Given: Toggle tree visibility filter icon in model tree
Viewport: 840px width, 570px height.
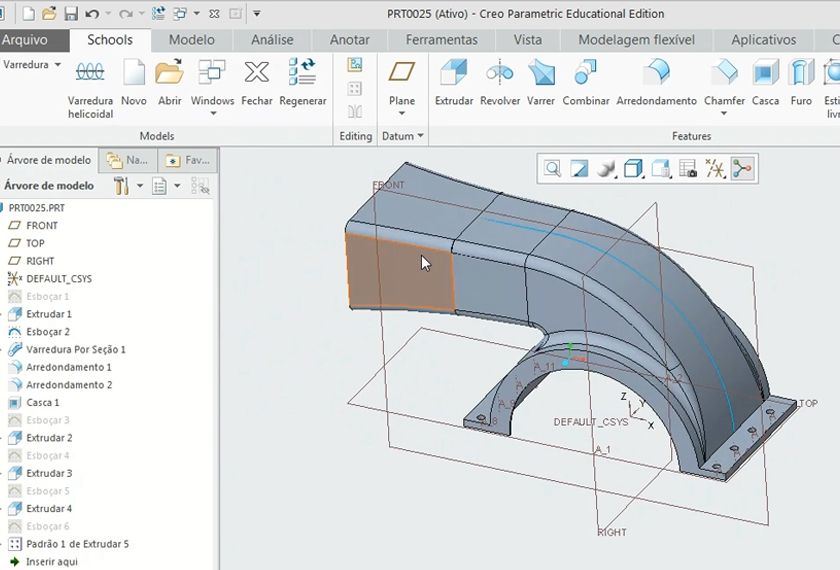Looking at the screenshot, I should tap(200, 186).
